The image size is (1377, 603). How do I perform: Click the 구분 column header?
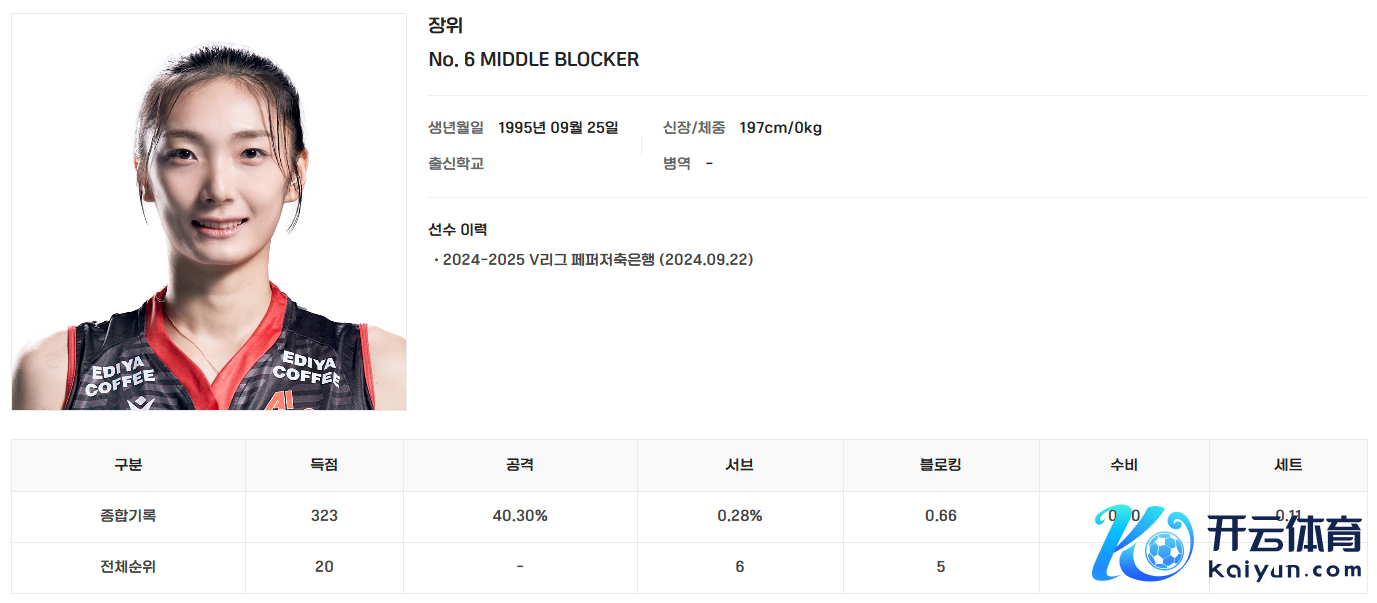click(x=128, y=465)
